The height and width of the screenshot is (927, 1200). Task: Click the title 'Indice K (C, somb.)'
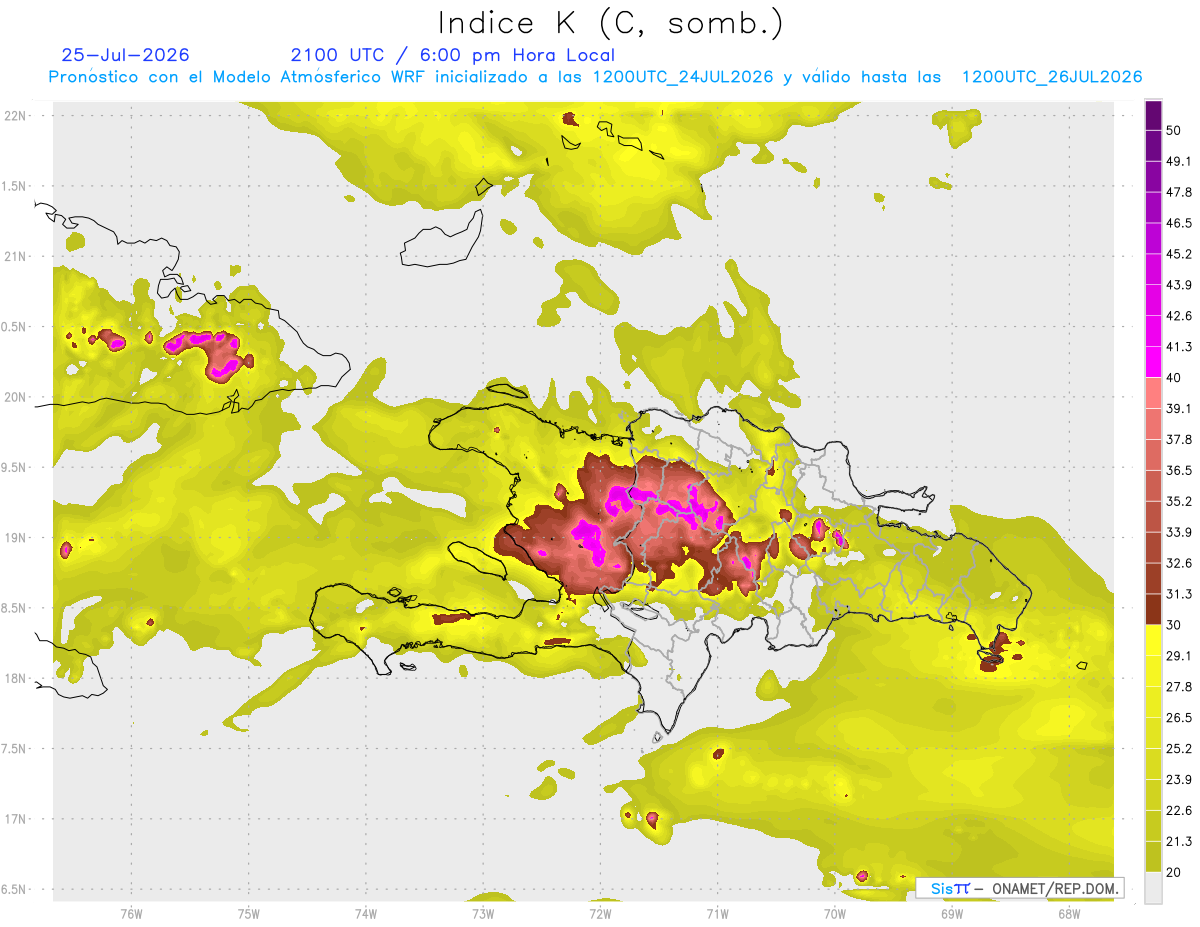(611, 23)
